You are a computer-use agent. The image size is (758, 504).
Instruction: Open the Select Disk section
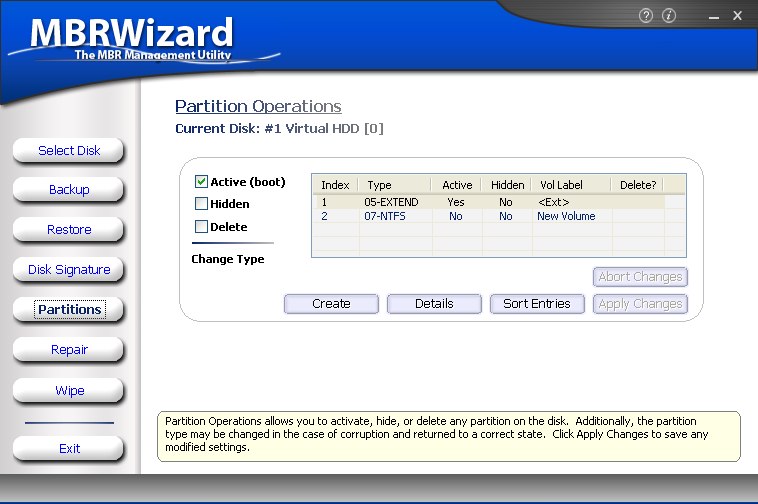pos(69,151)
